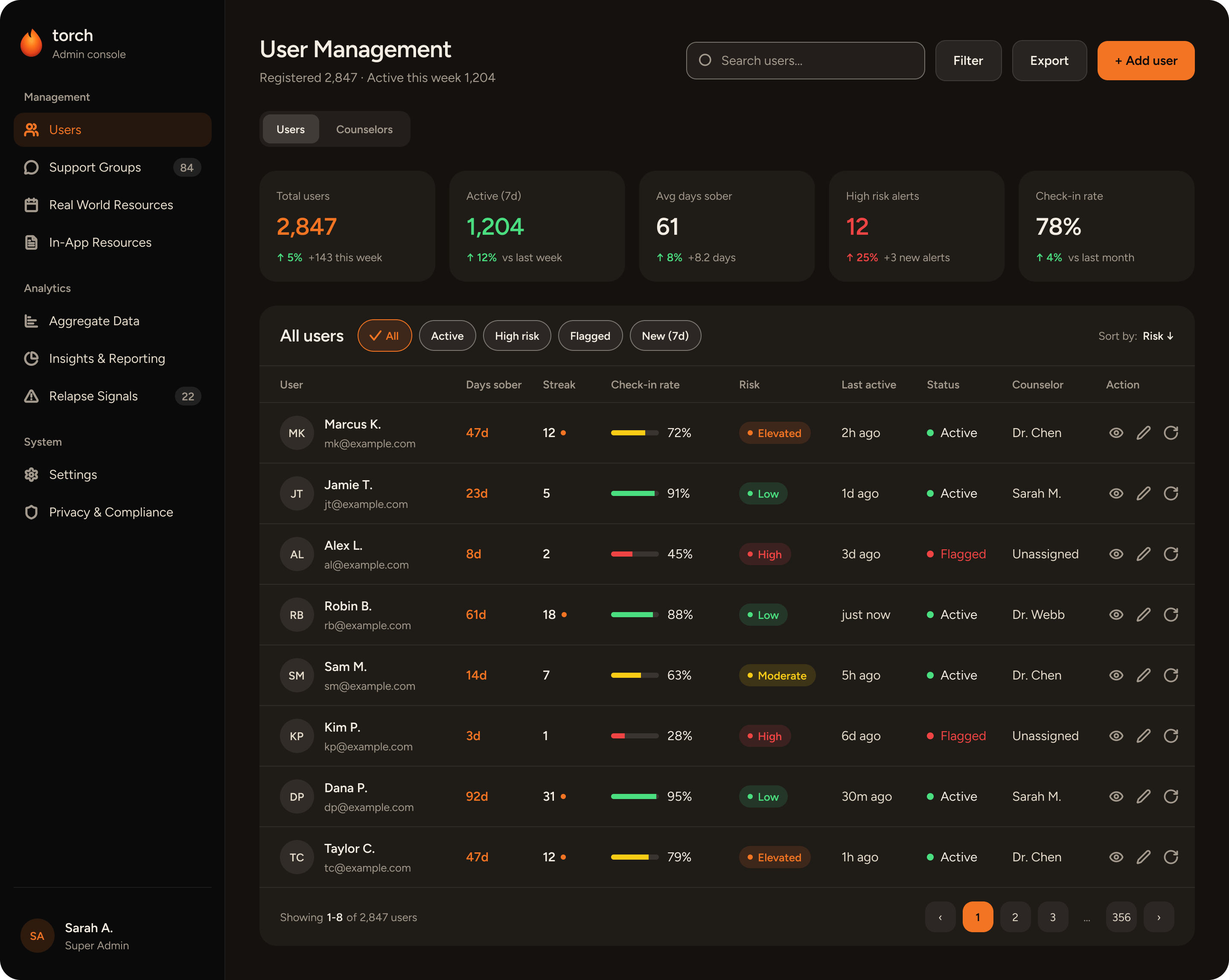Filter list by New (7d) chip

tap(665, 336)
